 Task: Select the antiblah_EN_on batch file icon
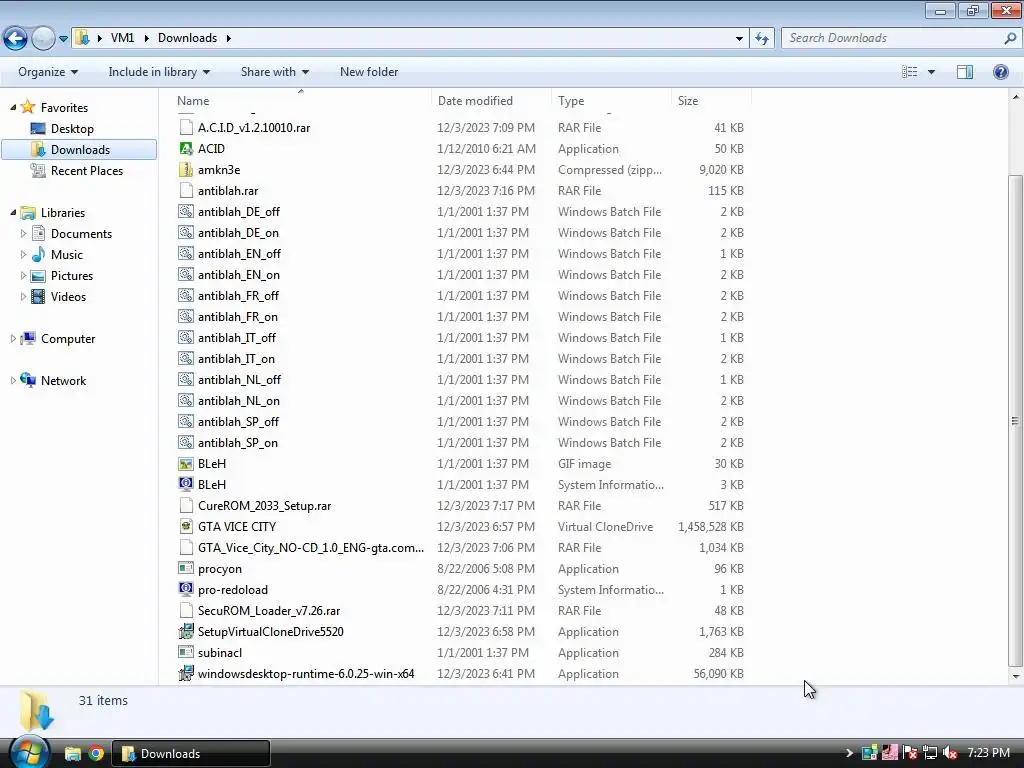186,275
